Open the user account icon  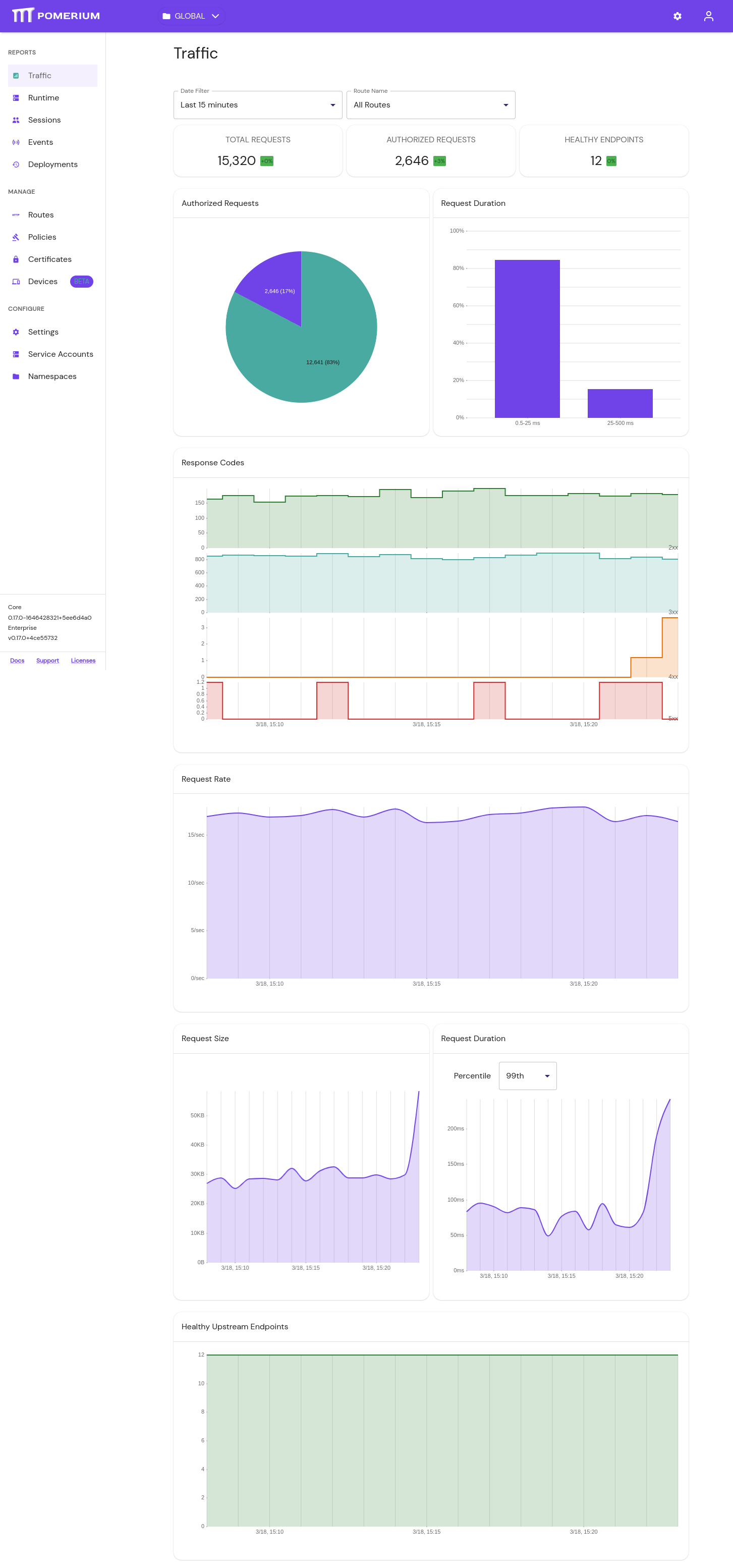708,17
